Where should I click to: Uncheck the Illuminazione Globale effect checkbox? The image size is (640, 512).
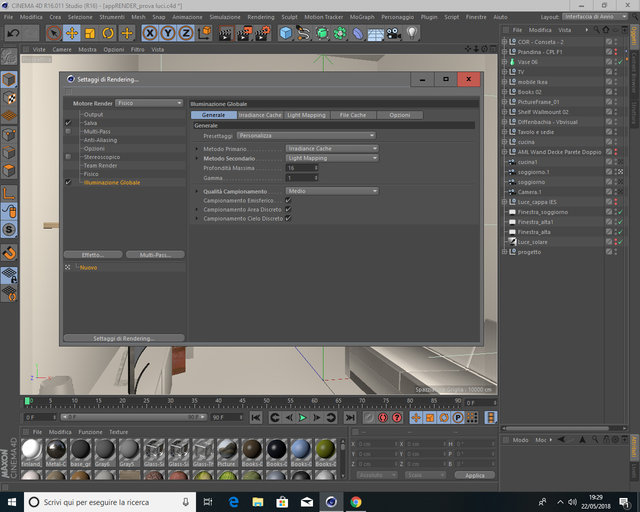68,182
